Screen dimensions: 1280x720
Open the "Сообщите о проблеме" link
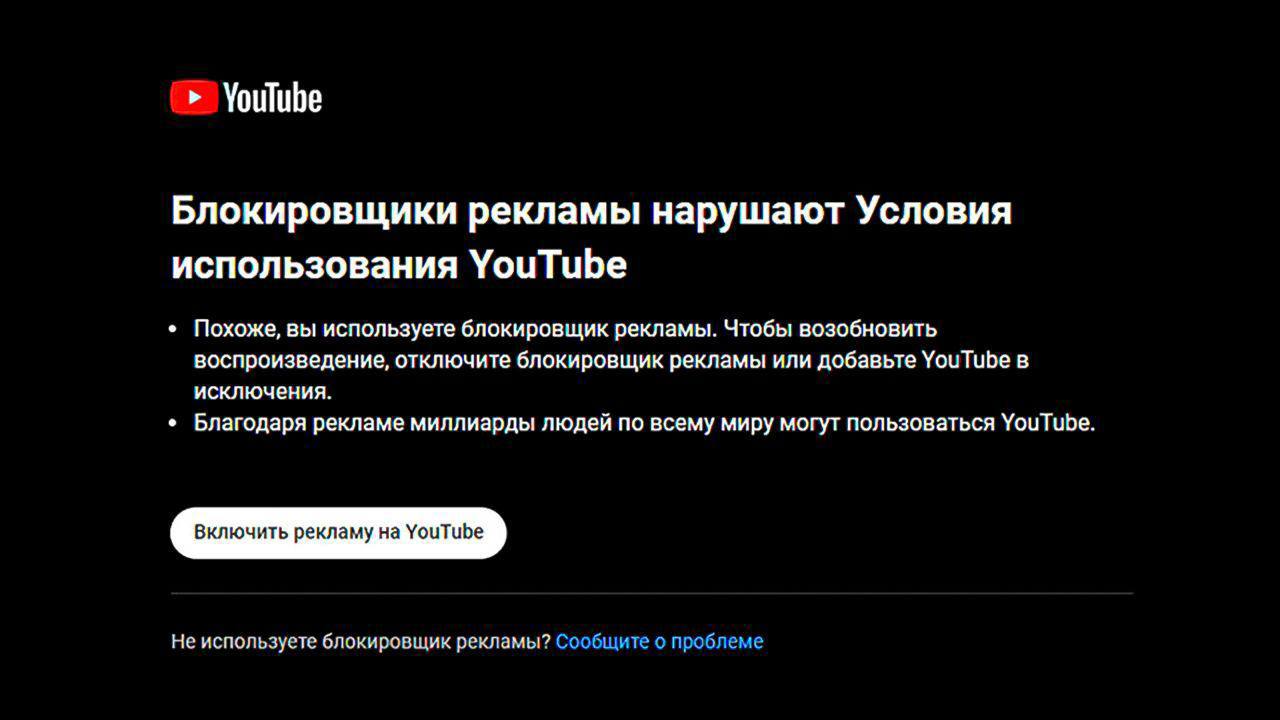point(659,641)
